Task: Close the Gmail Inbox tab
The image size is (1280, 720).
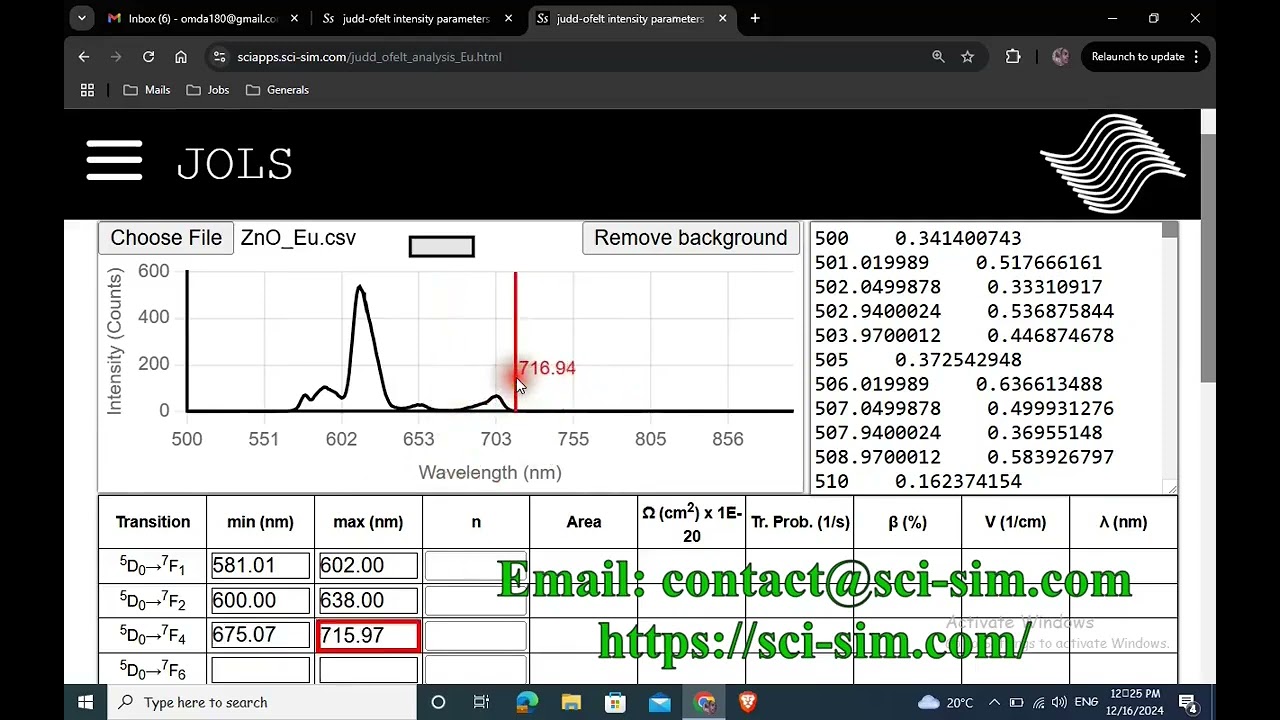Action: (294, 18)
